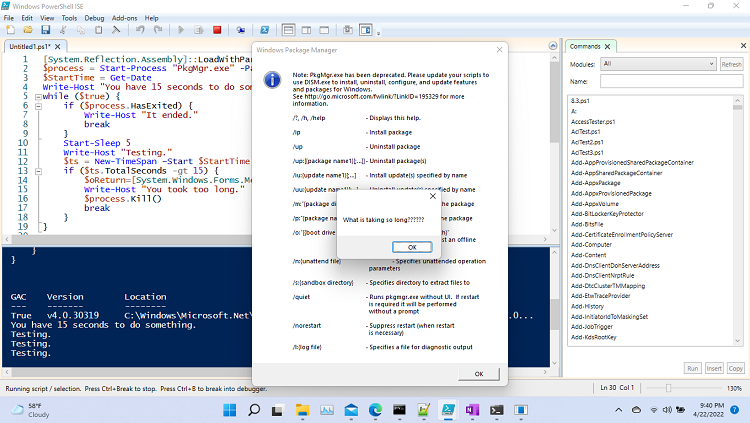This screenshot has height=423, width=750.
Task: Show hidden system tray icons chevron
Action: [618, 410]
